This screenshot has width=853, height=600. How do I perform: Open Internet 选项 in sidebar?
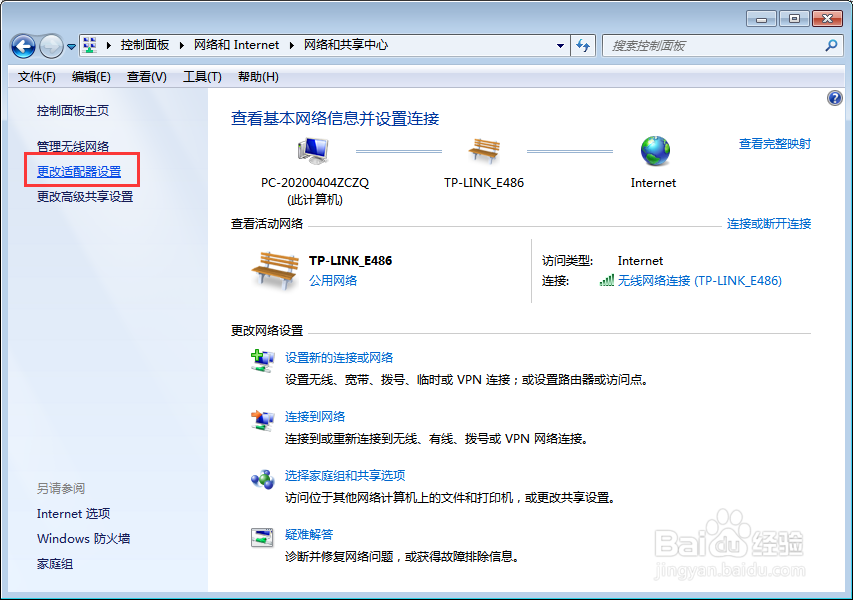73,514
